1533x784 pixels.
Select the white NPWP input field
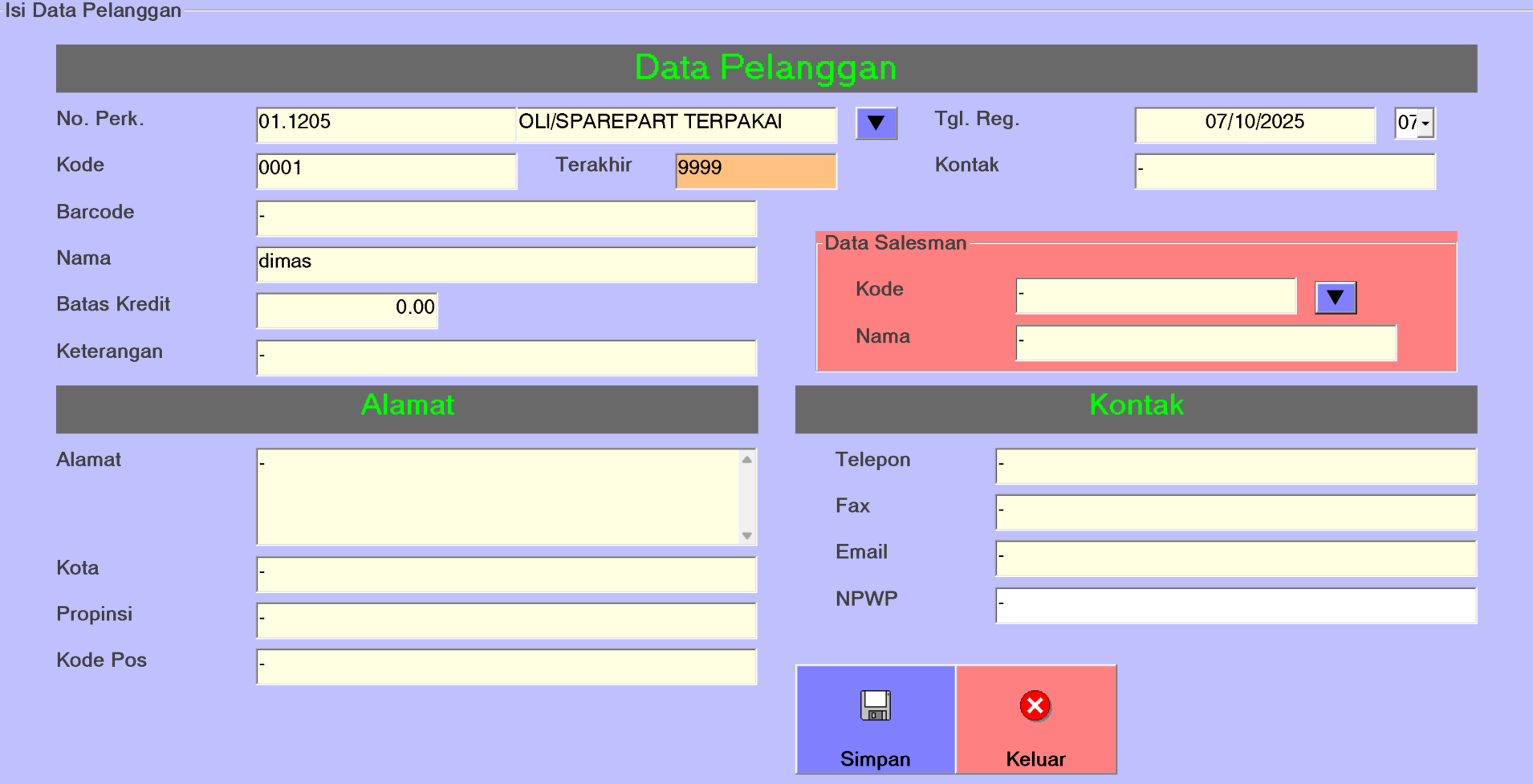point(1234,605)
